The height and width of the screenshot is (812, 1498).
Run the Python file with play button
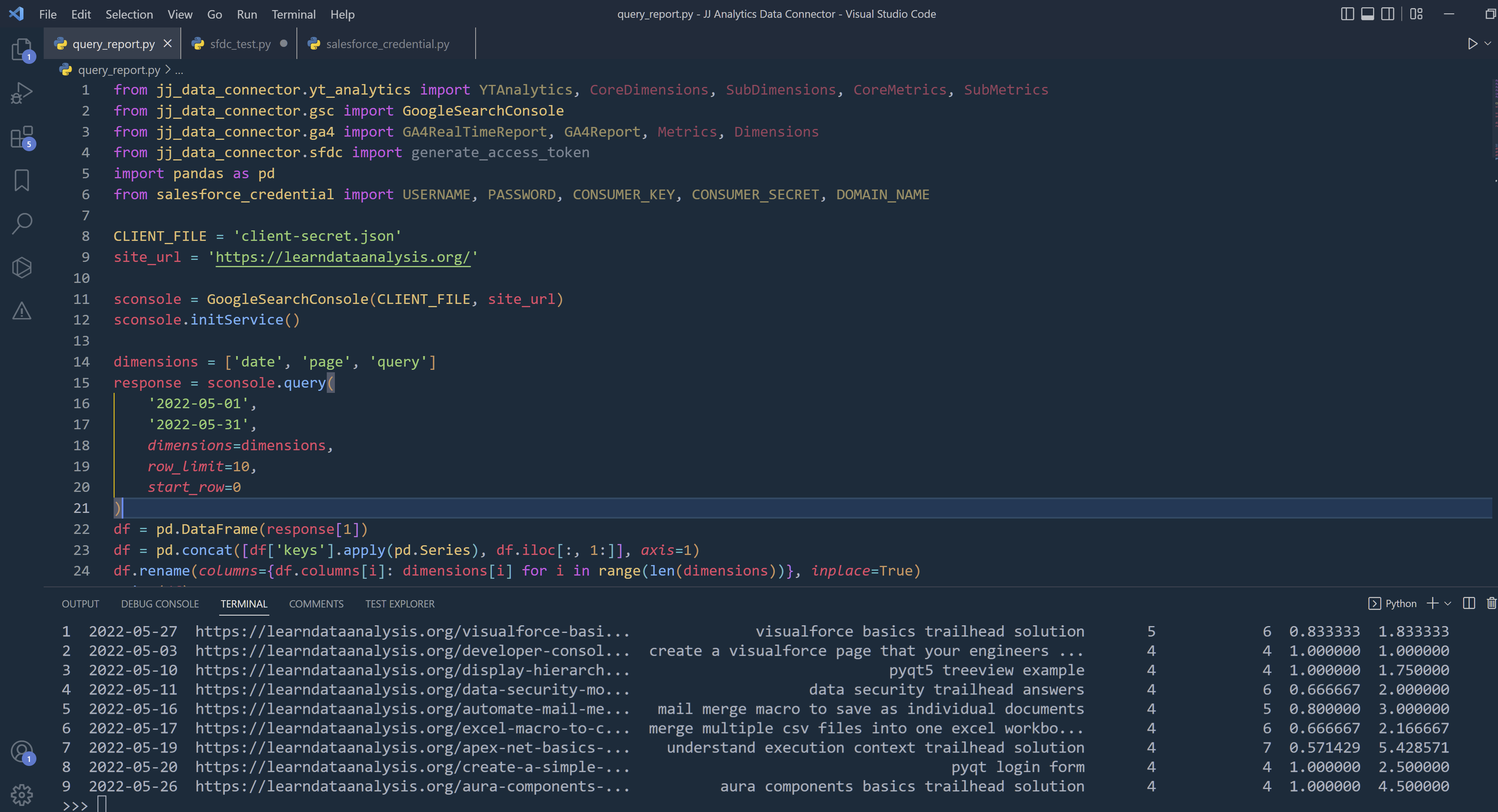pos(1473,44)
